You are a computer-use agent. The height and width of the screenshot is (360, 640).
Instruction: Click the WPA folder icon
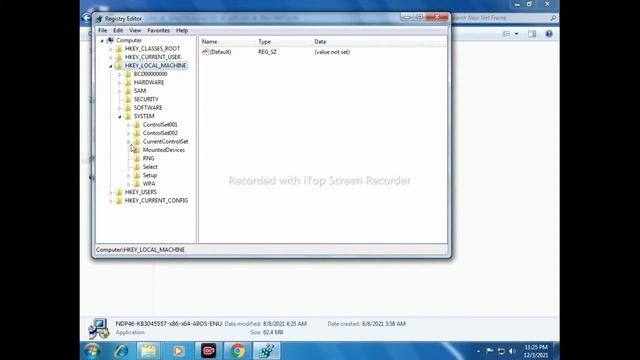(137, 184)
